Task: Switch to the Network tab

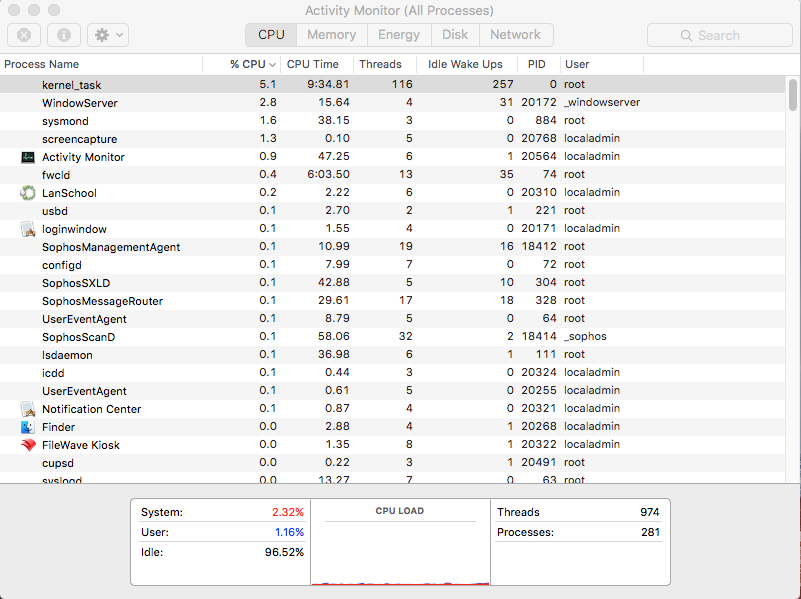Action: pos(515,35)
